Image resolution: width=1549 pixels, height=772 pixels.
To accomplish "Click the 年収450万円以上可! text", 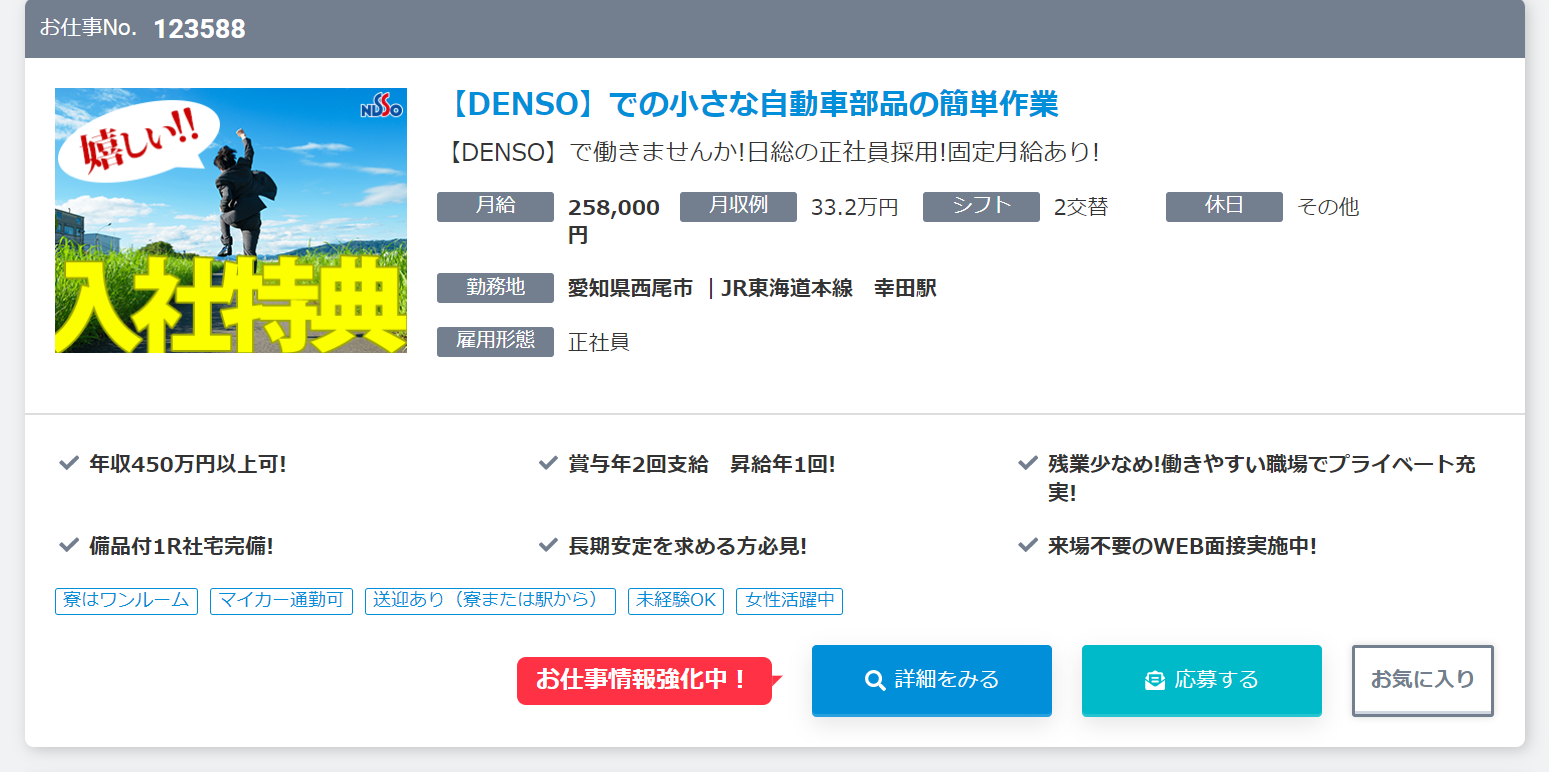I will click(188, 464).
